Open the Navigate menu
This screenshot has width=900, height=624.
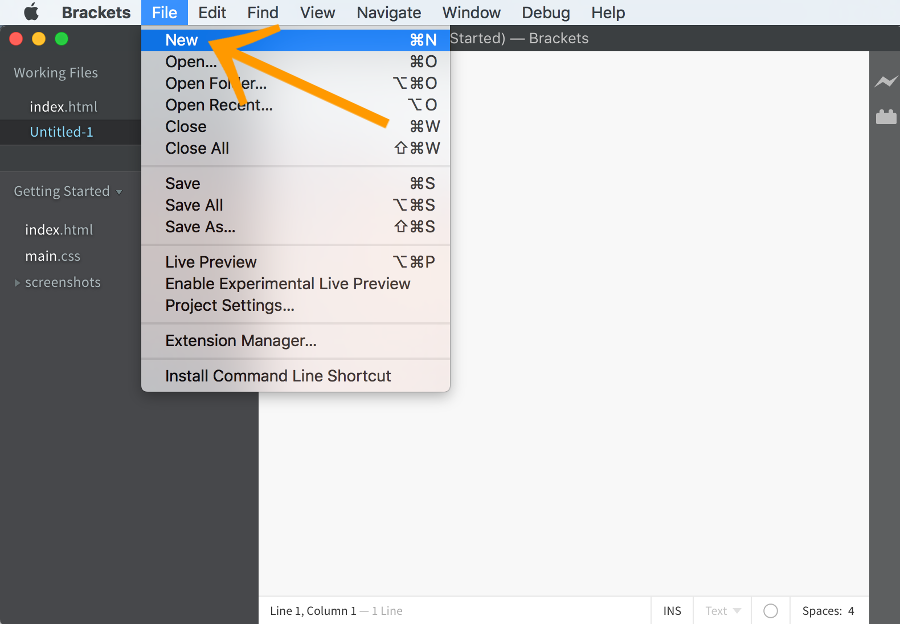tap(389, 12)
